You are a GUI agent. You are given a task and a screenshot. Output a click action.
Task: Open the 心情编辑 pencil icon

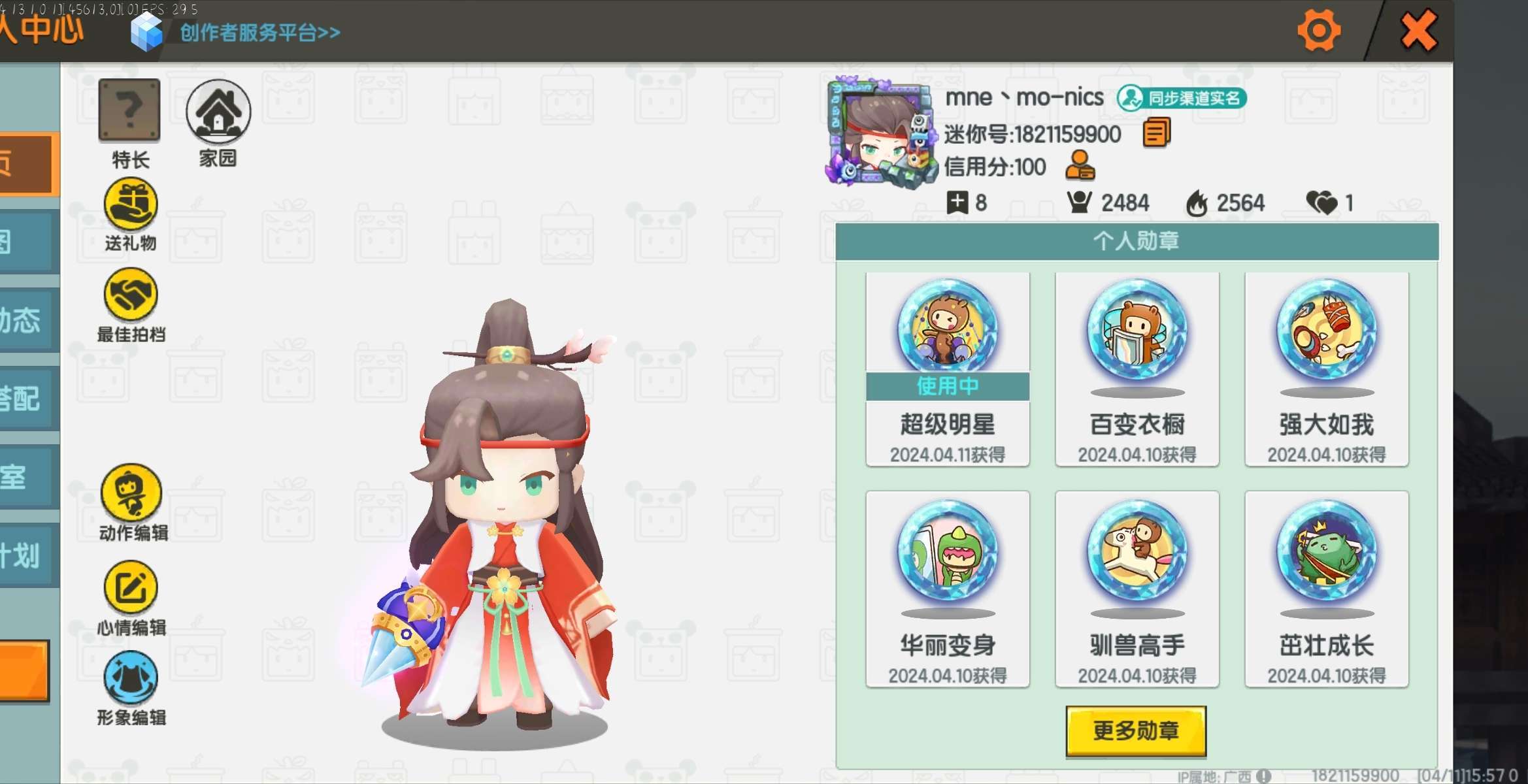click(x=131, y=587)
